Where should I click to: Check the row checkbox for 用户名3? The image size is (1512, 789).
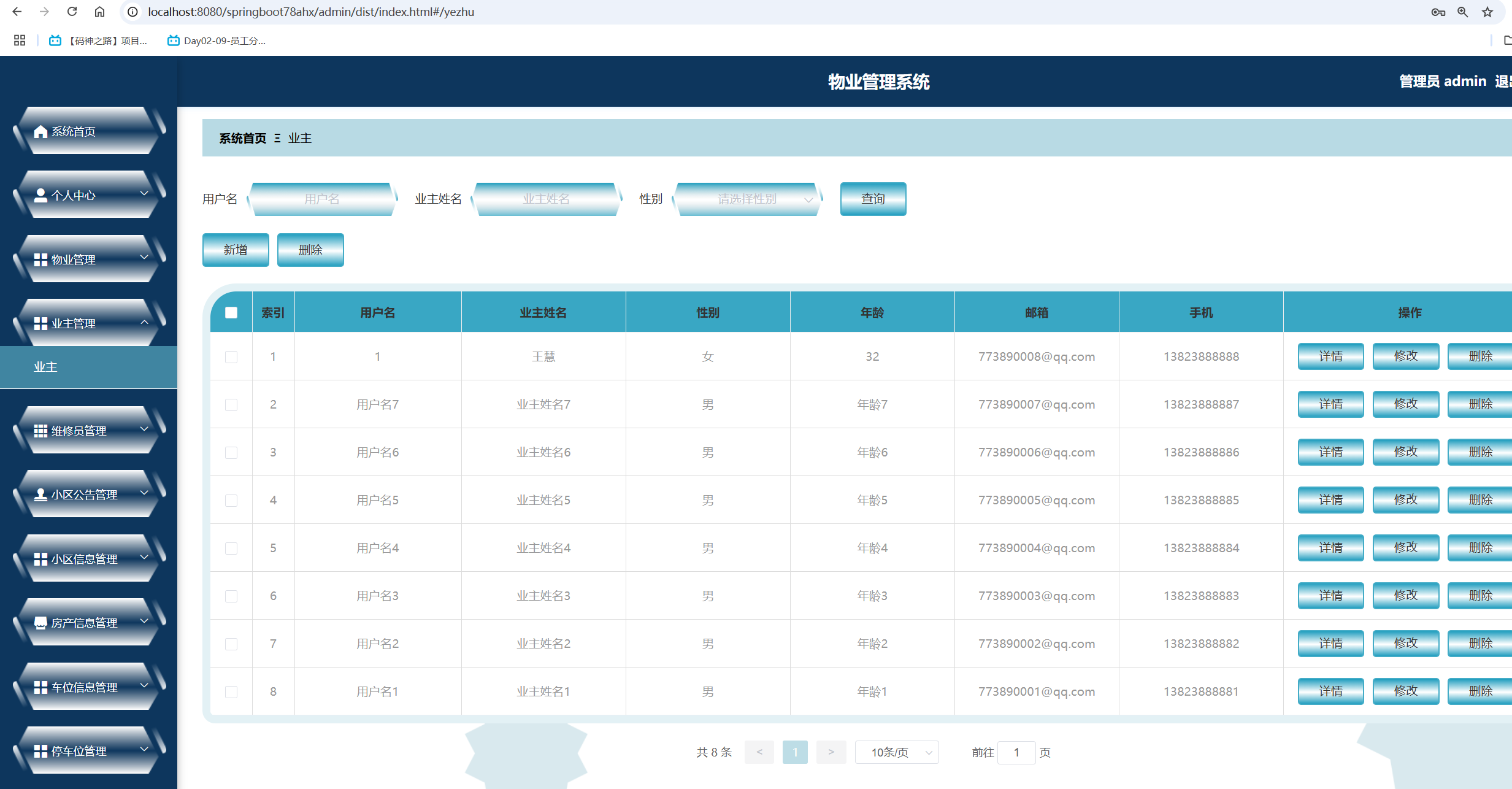(231, 596)
